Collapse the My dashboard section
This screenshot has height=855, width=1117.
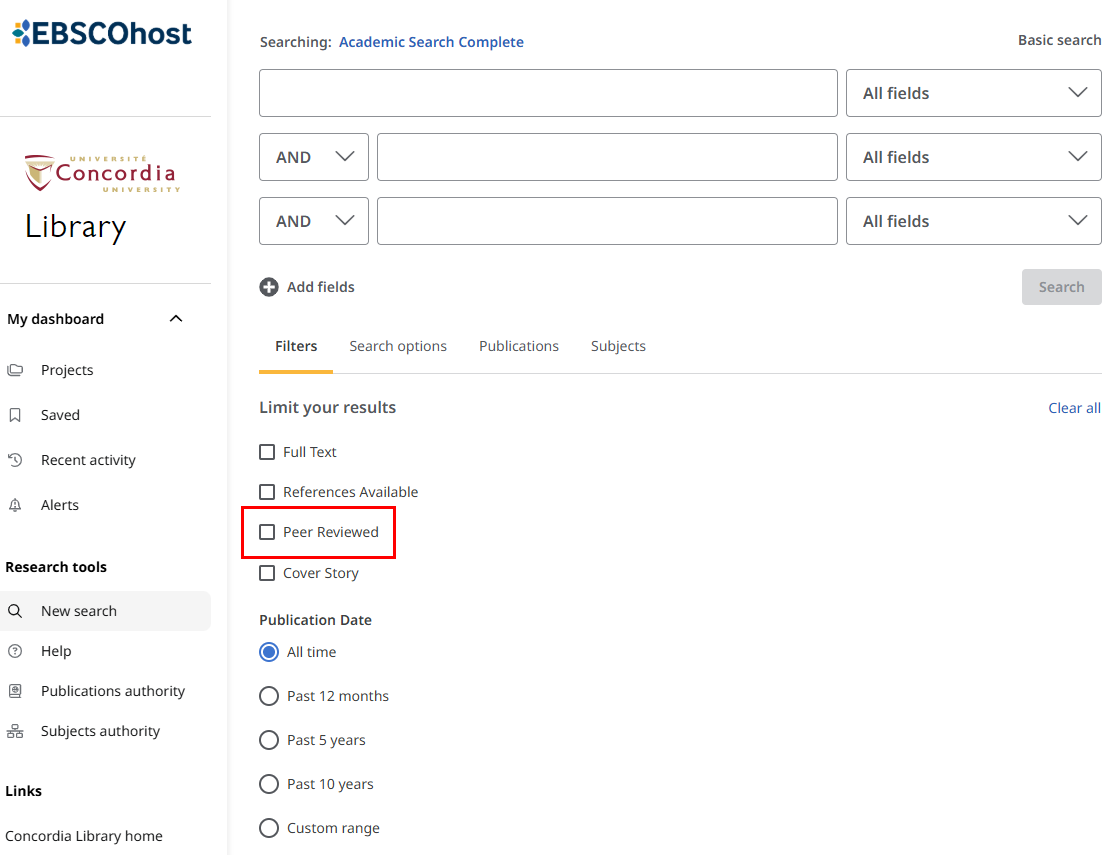(176, 319)
